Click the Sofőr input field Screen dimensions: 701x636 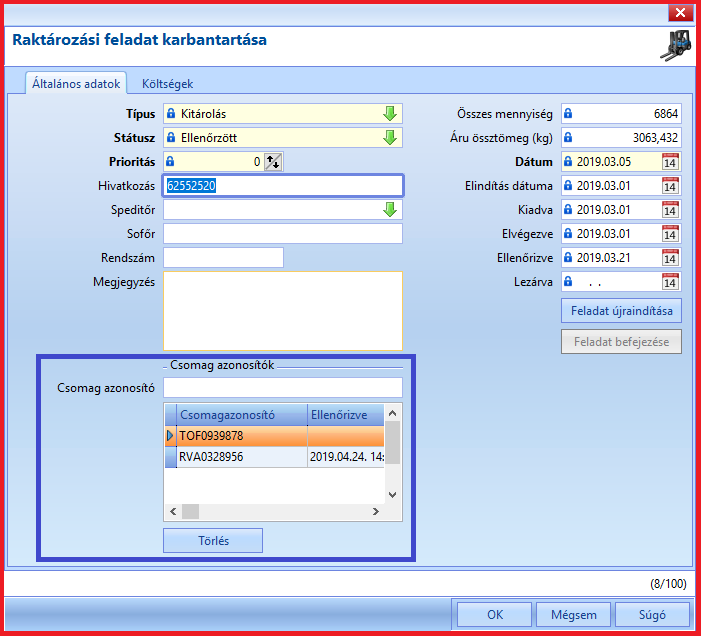(283, 234)
